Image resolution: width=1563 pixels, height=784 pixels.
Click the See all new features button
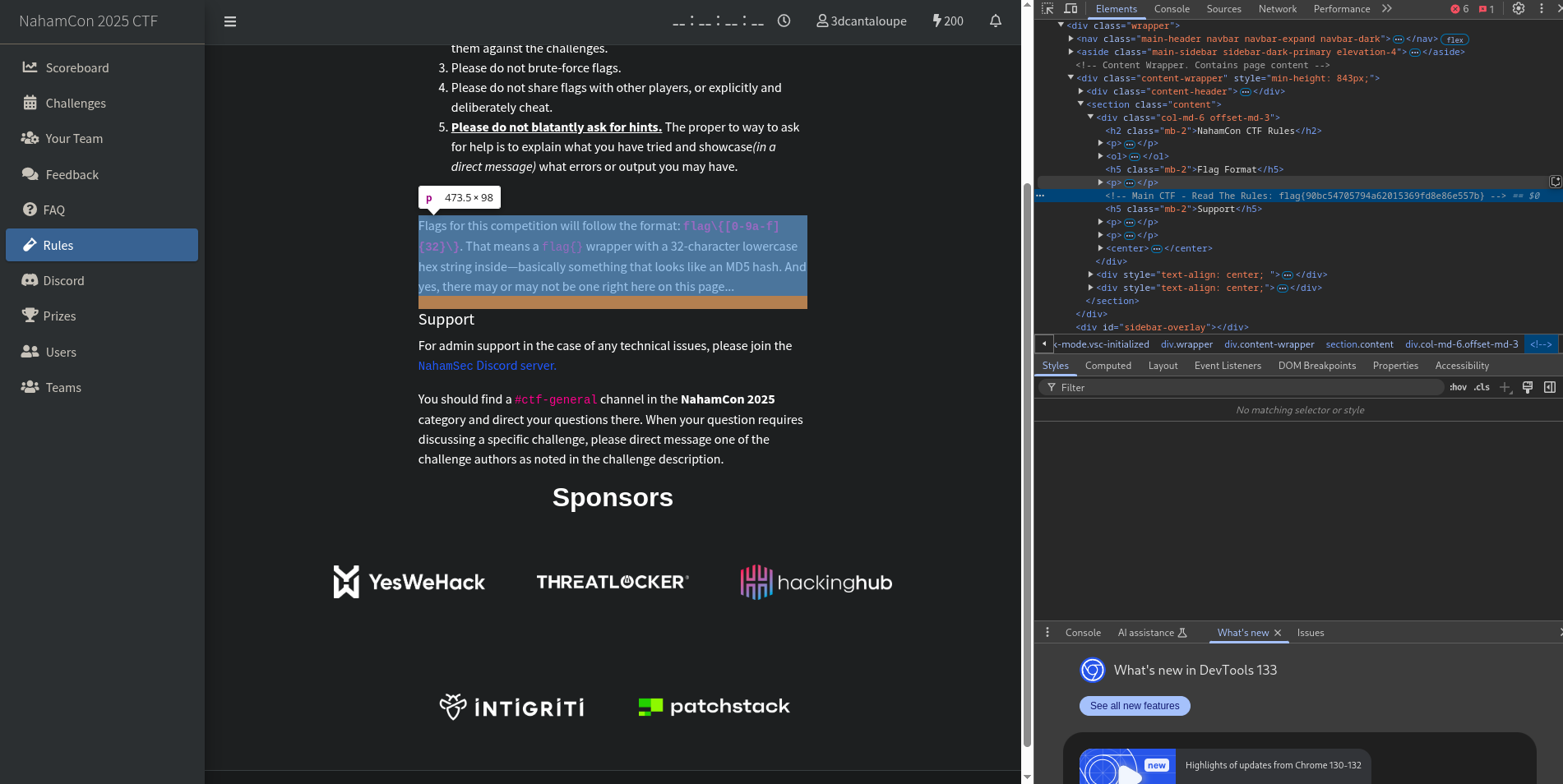(x=1134, y=706)
